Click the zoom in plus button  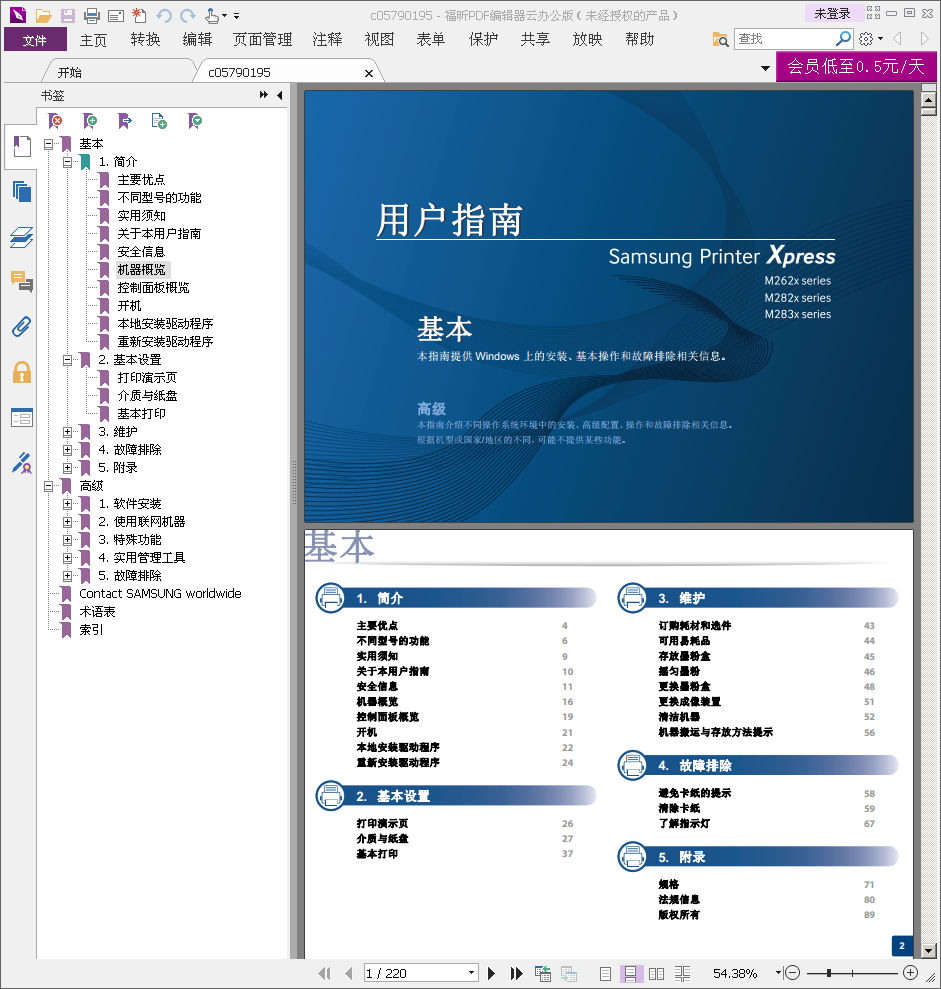click(x=910, y=973)
